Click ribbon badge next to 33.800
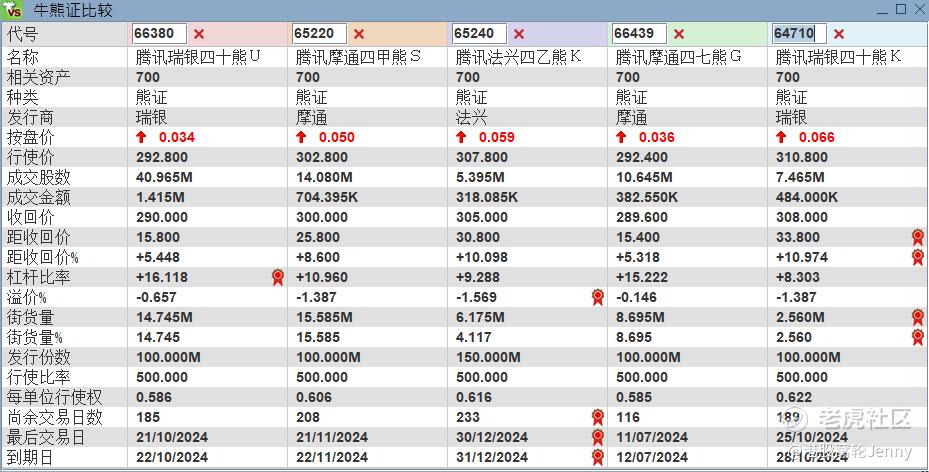 [x=918, y=237]
